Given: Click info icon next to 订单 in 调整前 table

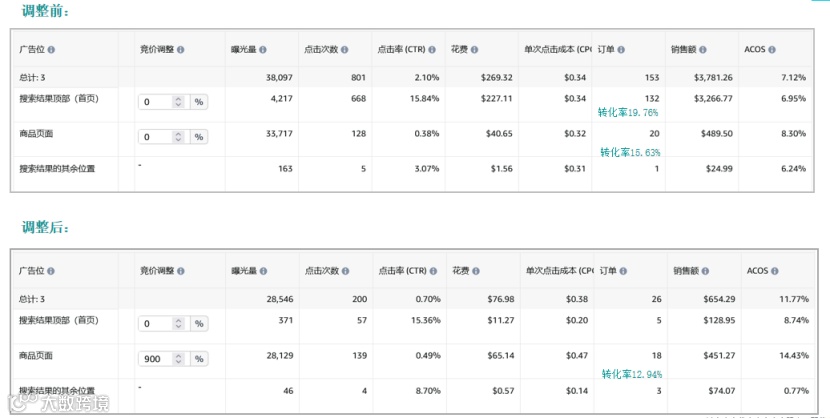Looking at the screenshot, I should [x=621, y=50].
